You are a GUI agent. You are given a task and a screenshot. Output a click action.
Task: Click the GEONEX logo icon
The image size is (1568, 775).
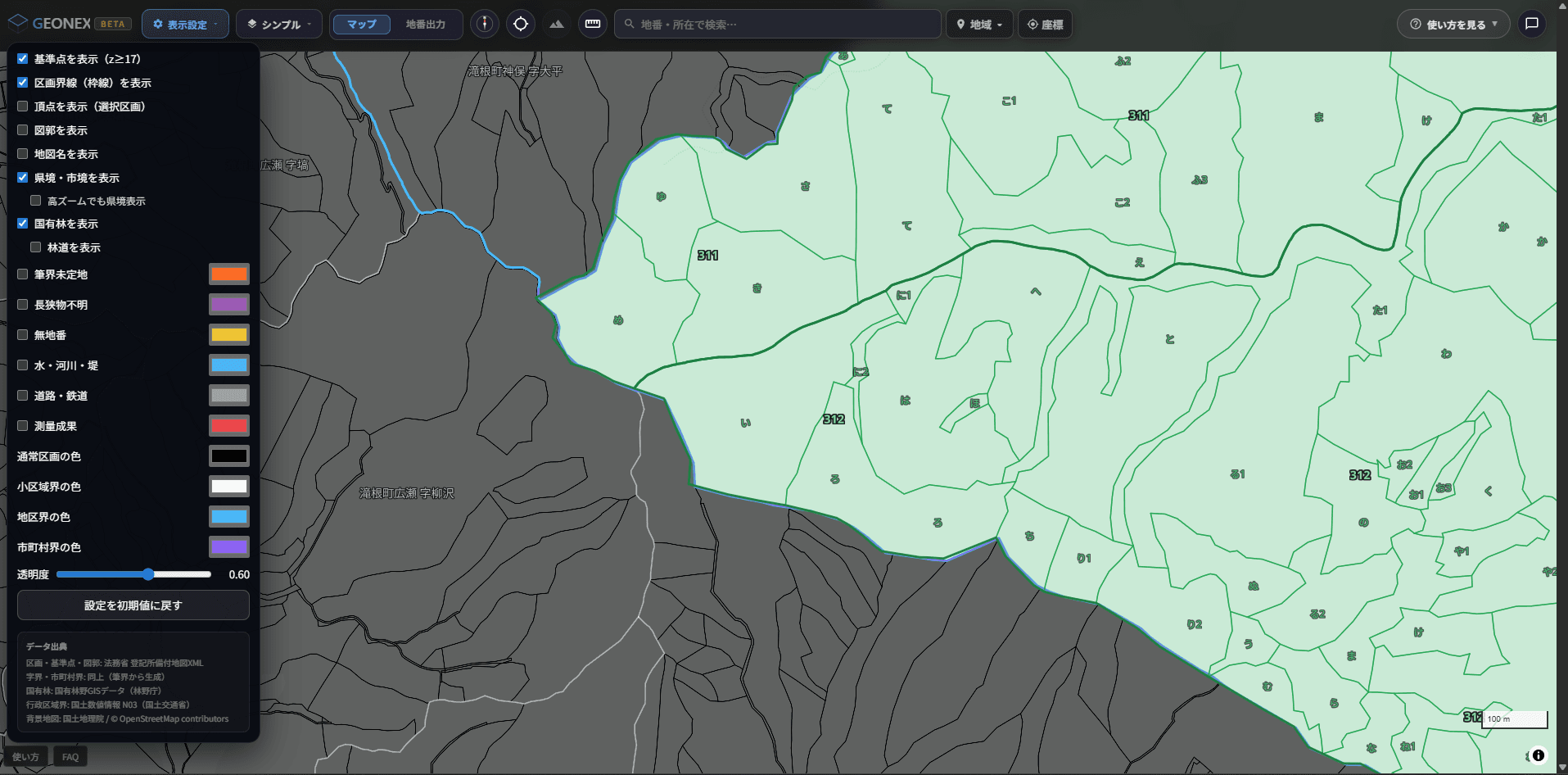pyautogui.click(x=18, y=23)
